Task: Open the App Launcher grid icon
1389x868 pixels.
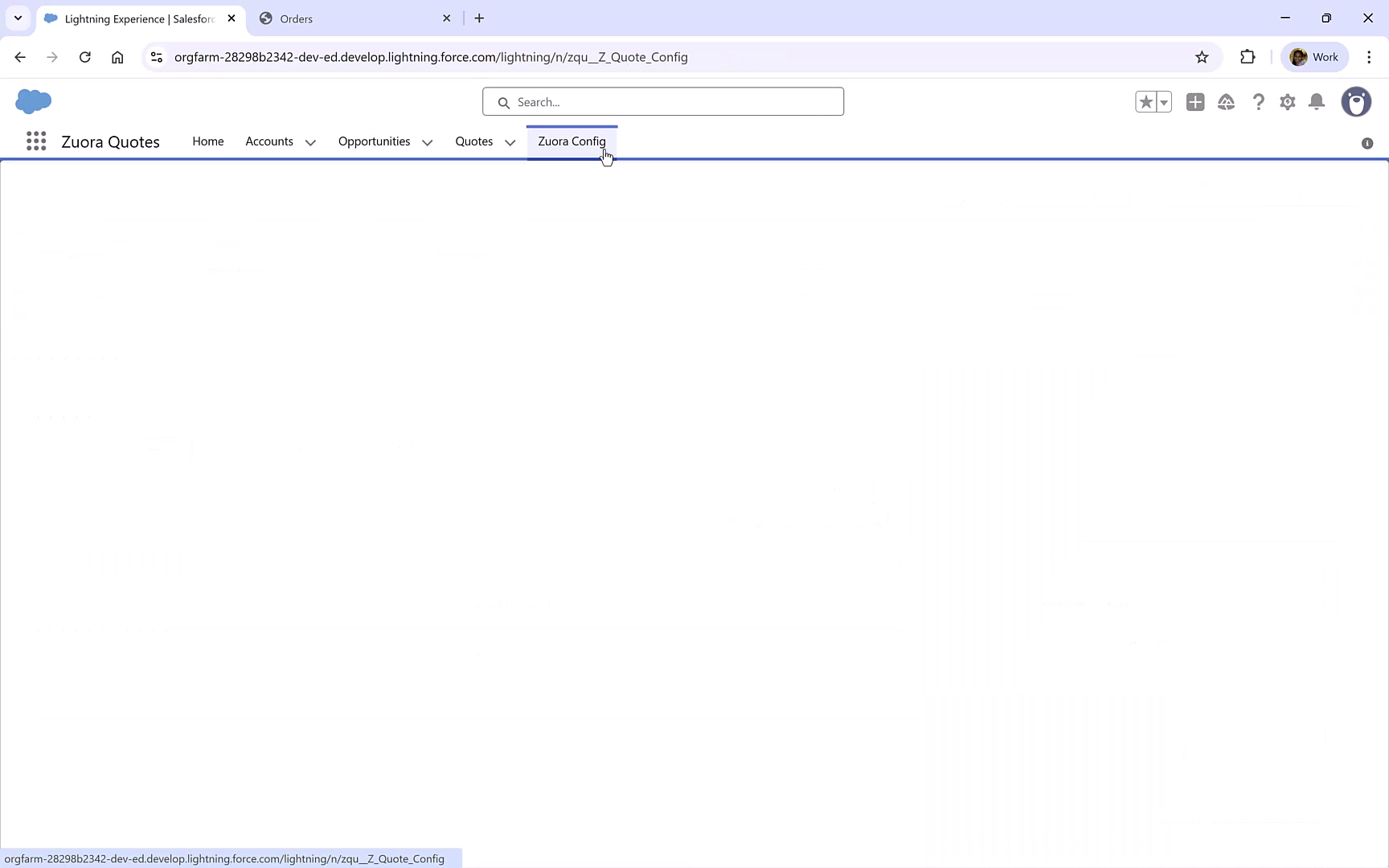Action: click(x=35, y=141)
